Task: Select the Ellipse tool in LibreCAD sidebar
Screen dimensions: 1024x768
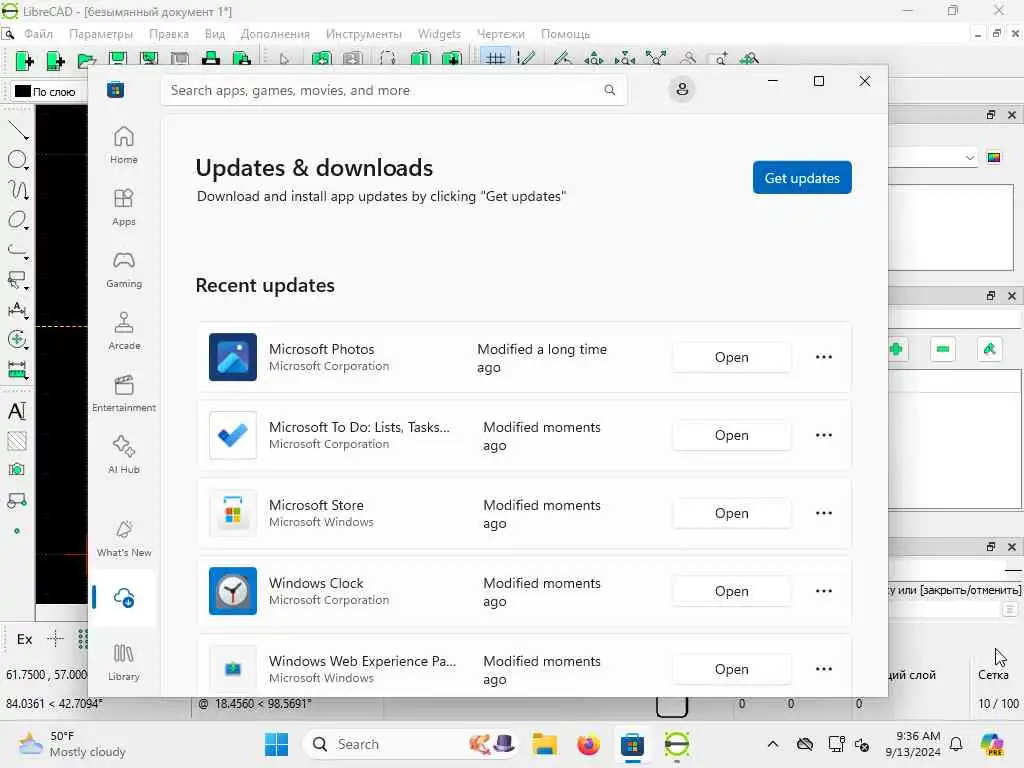Action: tap(18, 220)
